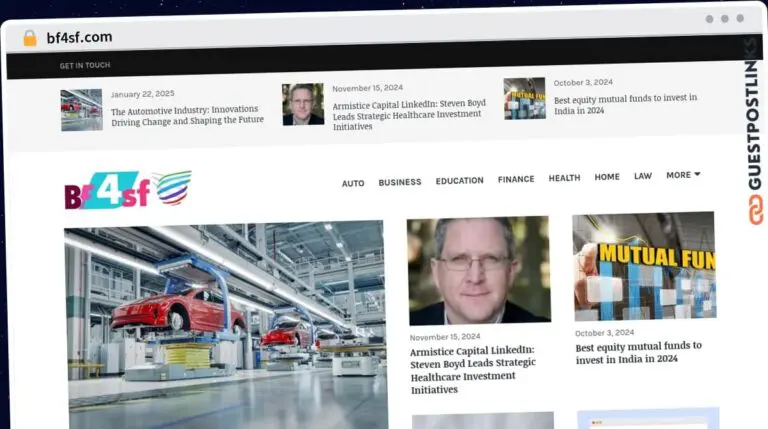Select the EDUCATION menu item
The width and height of the screenshot is (768, 429).
coord(459,181)
